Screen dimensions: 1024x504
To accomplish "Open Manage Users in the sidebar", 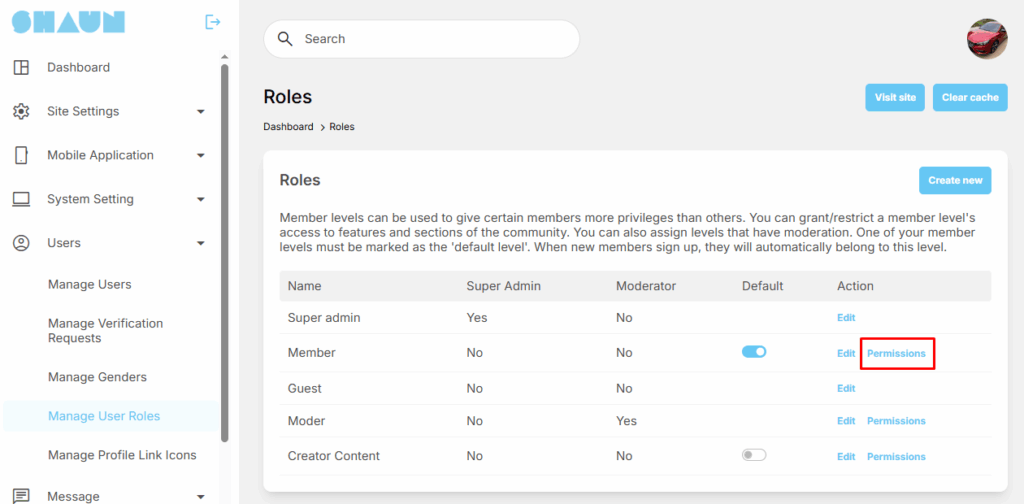I will pos(90,285).
